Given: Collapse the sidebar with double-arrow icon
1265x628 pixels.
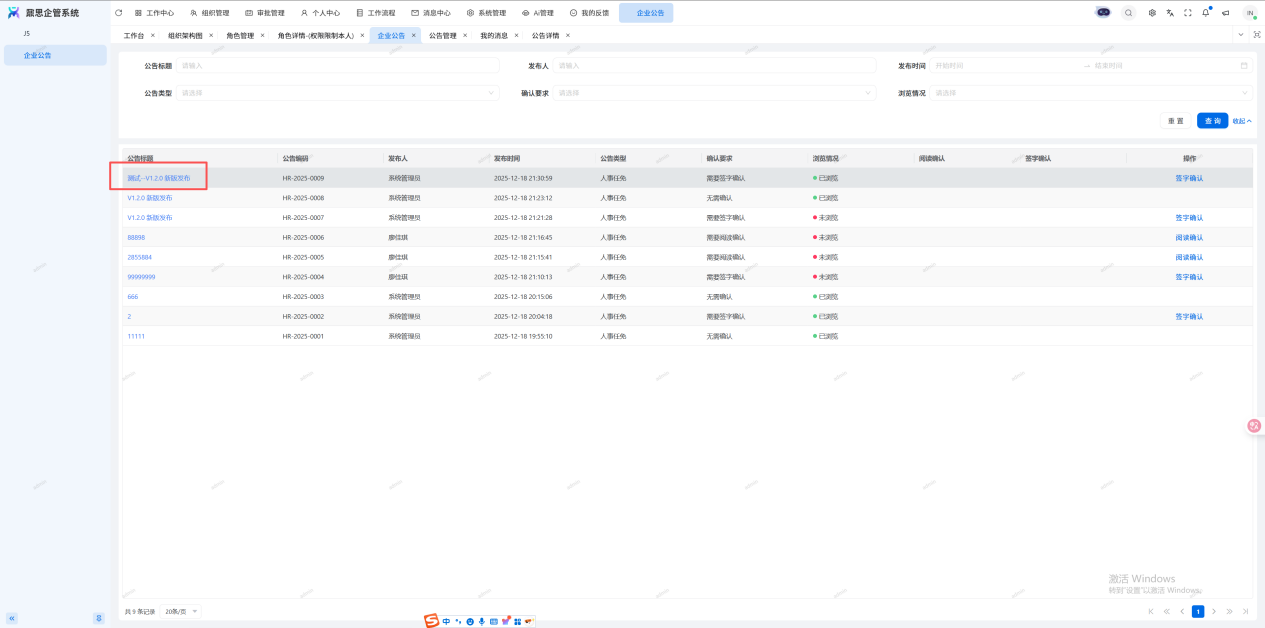Looking at the screenshot, I should coord(12,618).
